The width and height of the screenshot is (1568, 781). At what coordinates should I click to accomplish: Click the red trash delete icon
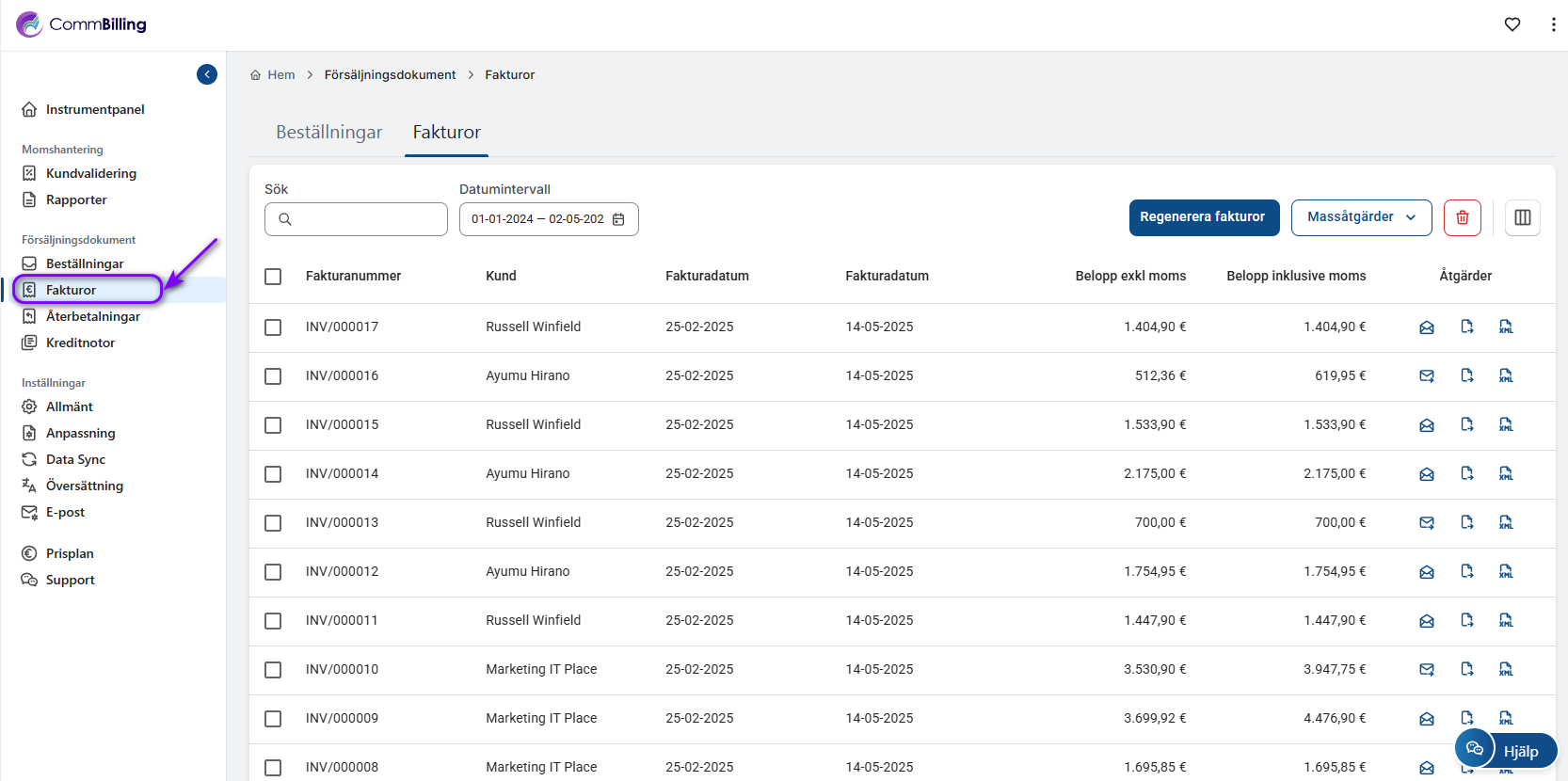[1462, 217]
